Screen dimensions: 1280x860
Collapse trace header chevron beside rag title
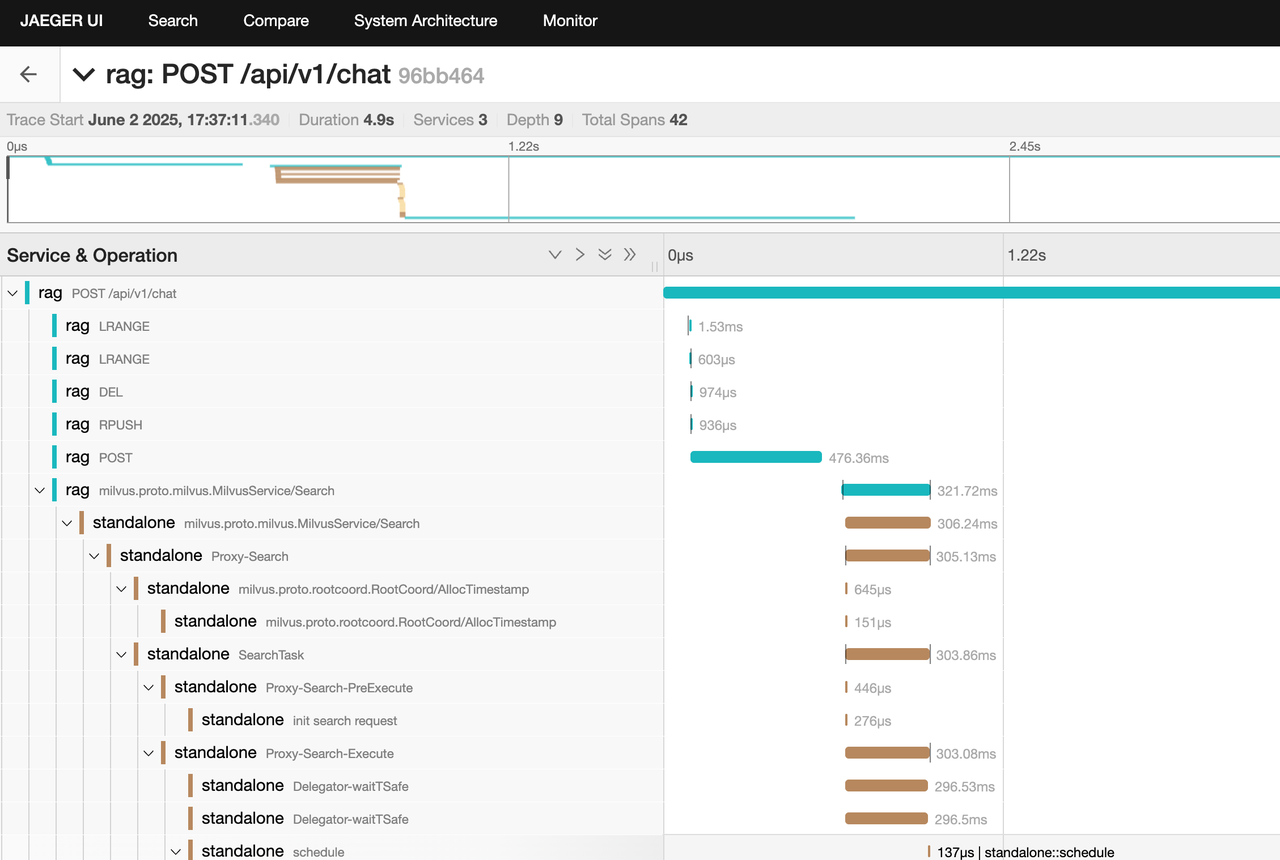pyautogui.click(x=84, y=75)
